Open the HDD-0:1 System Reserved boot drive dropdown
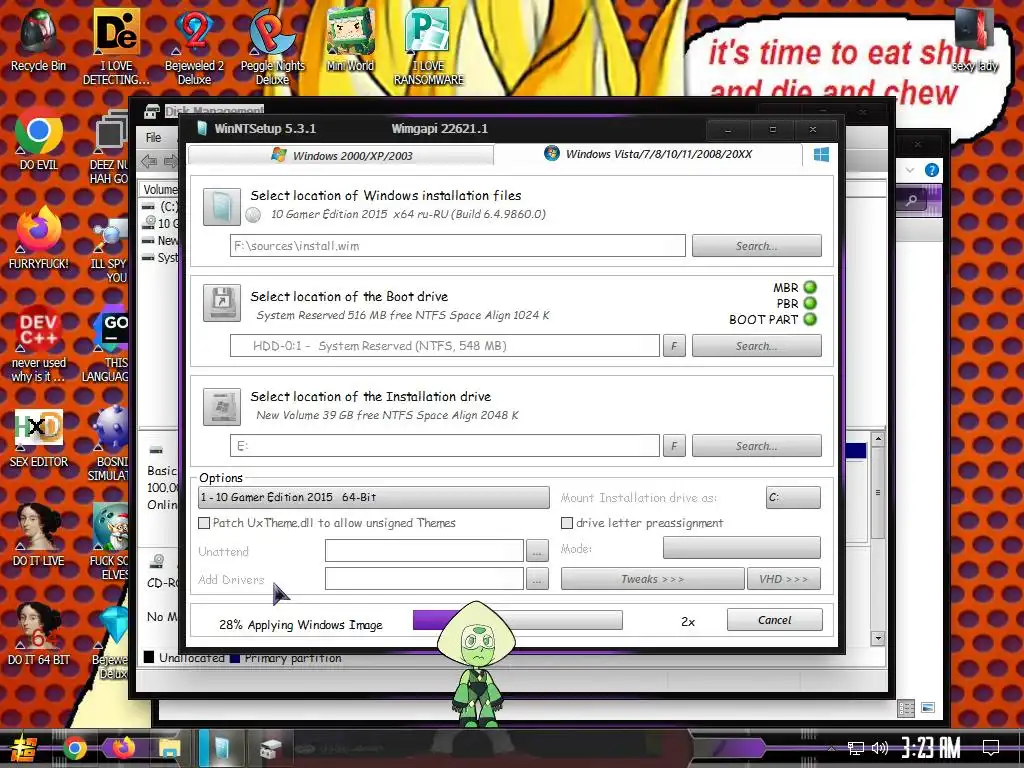This screenshot has width=1024, height=768. 445,345
